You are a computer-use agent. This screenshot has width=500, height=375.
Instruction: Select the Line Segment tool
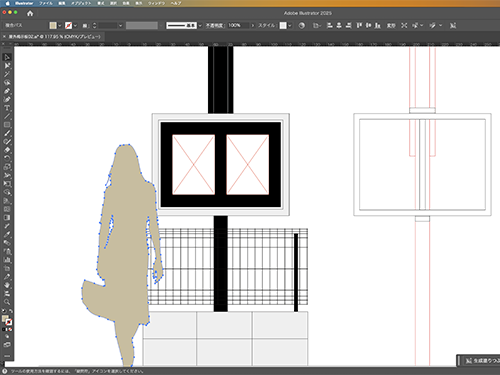(x=7, y=116)
